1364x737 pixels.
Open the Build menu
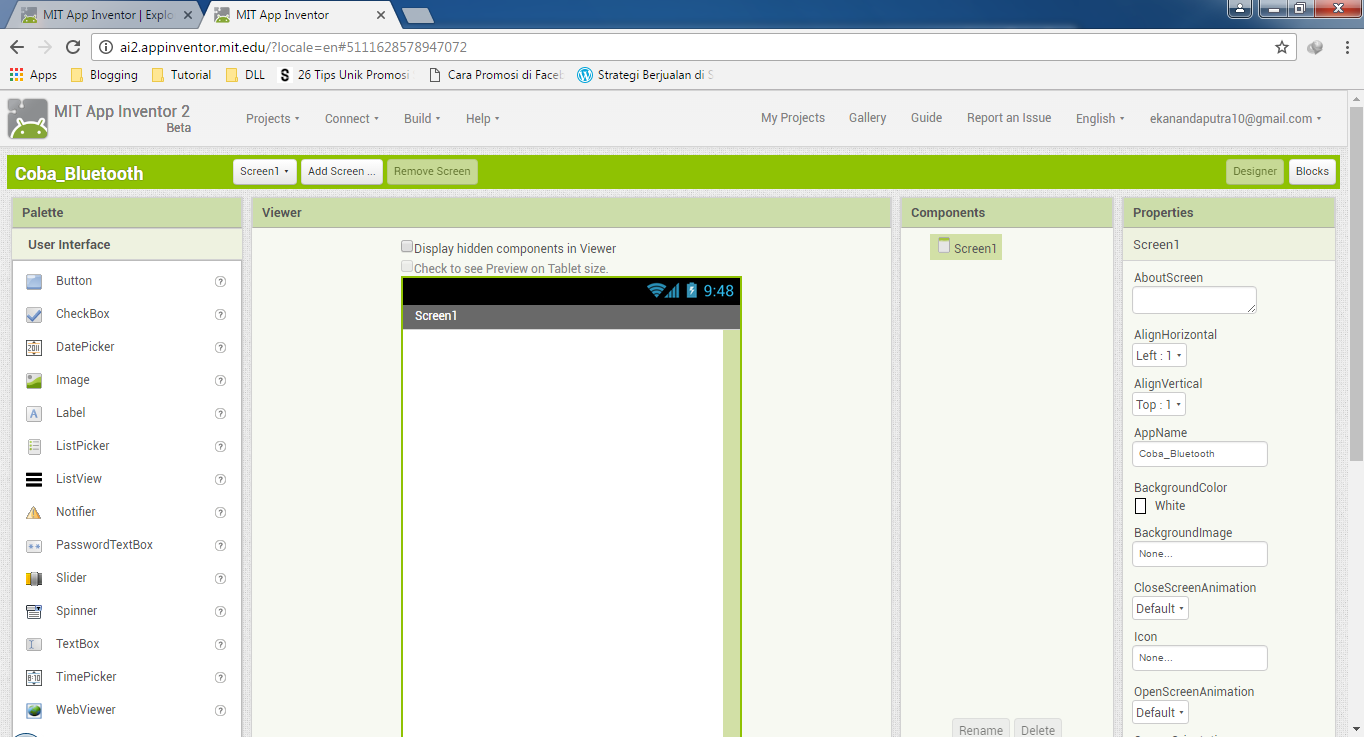(421, 118)
